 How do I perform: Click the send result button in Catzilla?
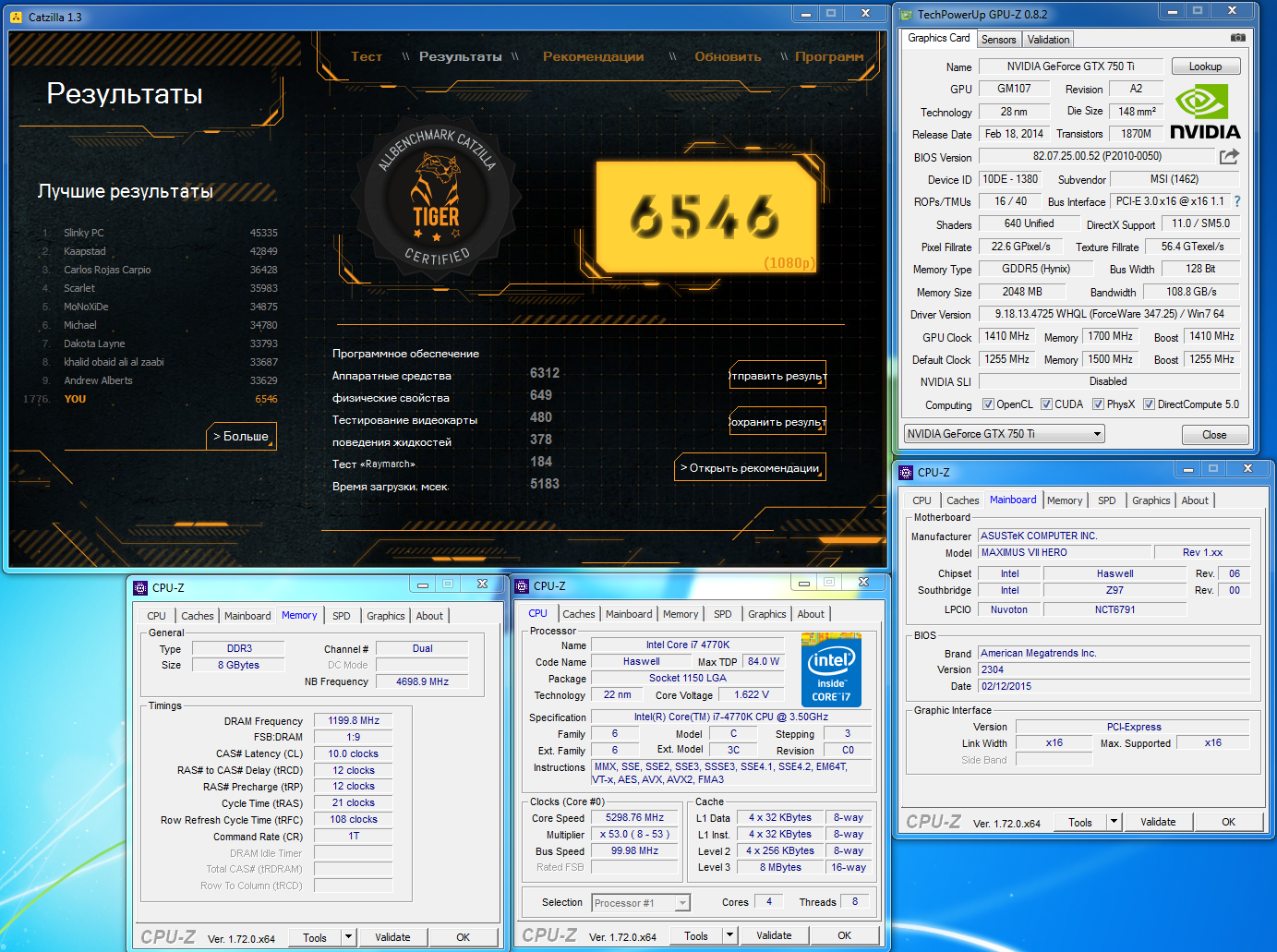tap(777, 376)
